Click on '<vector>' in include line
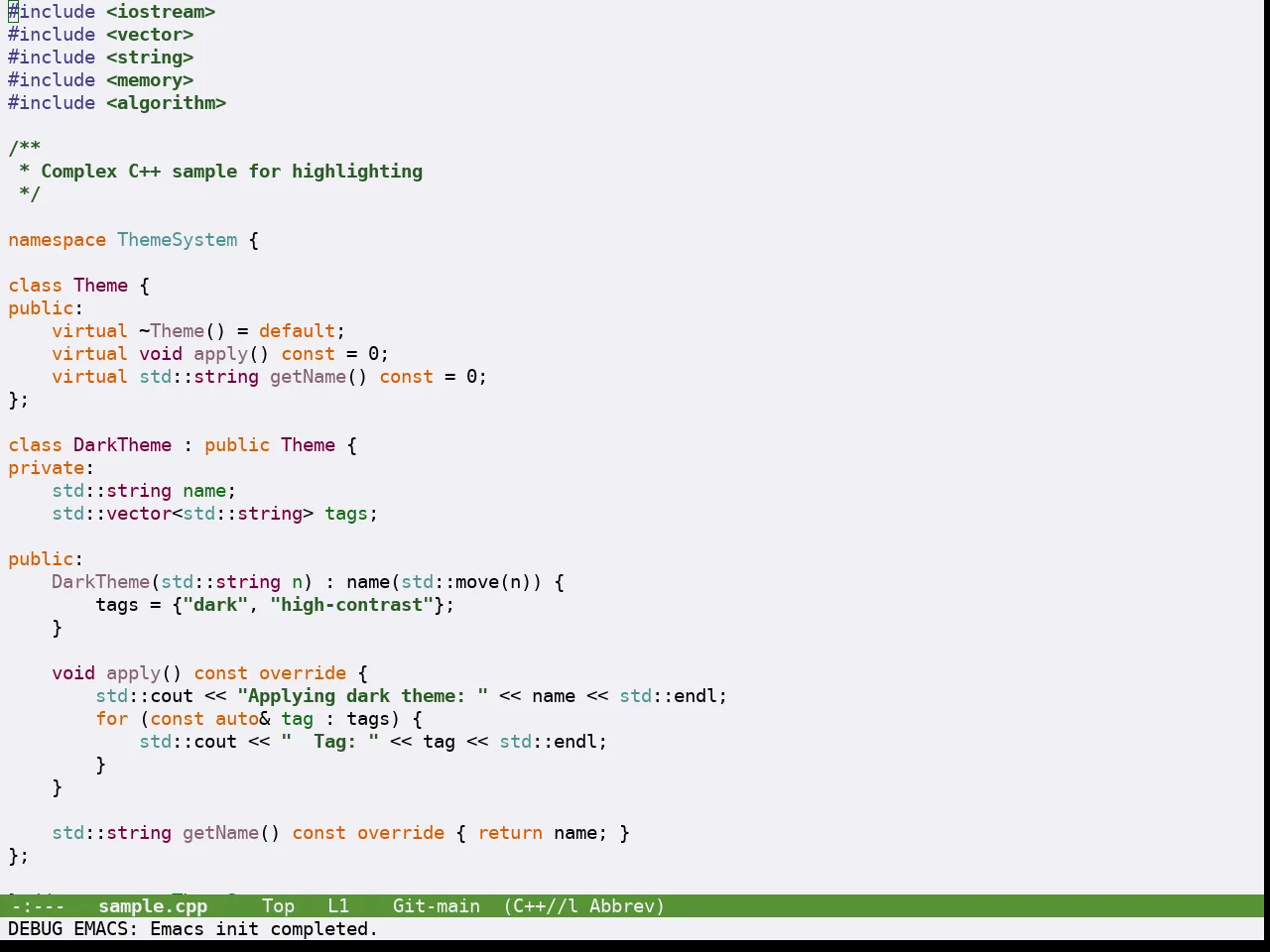The image size is (1270, 952). [x=150, y=35]
